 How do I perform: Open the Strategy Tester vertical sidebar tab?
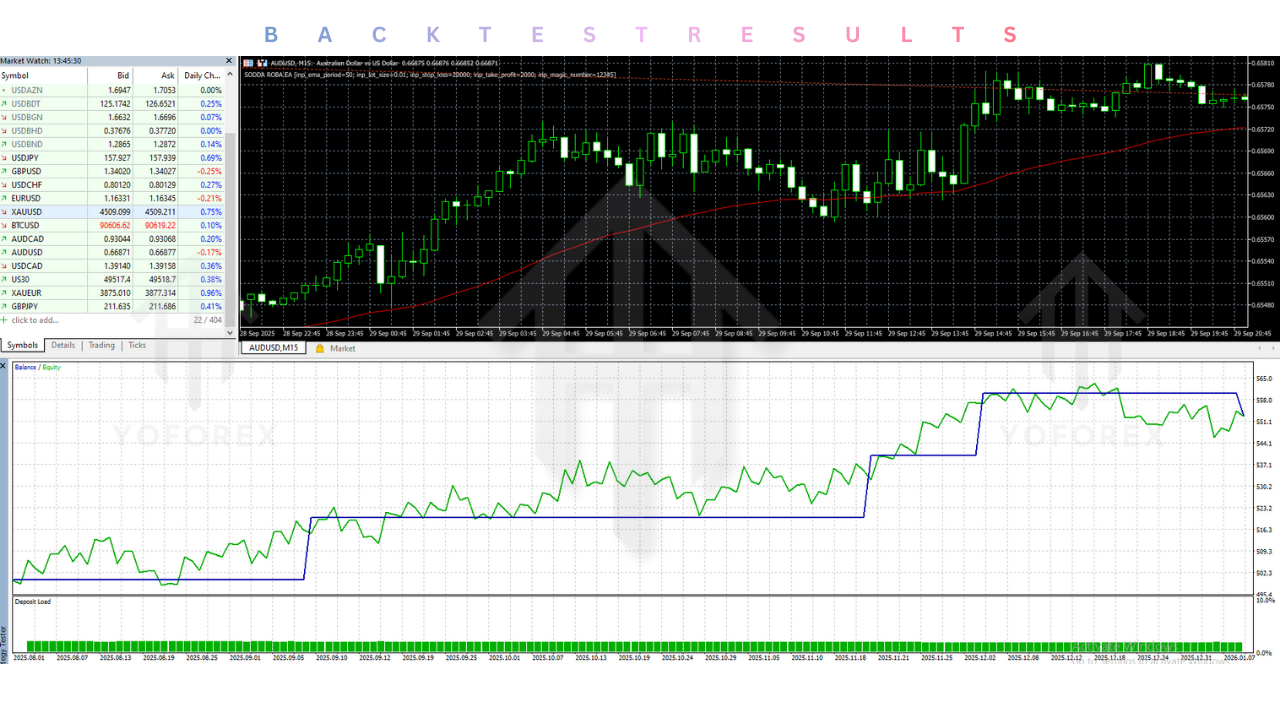click(4, 660)
